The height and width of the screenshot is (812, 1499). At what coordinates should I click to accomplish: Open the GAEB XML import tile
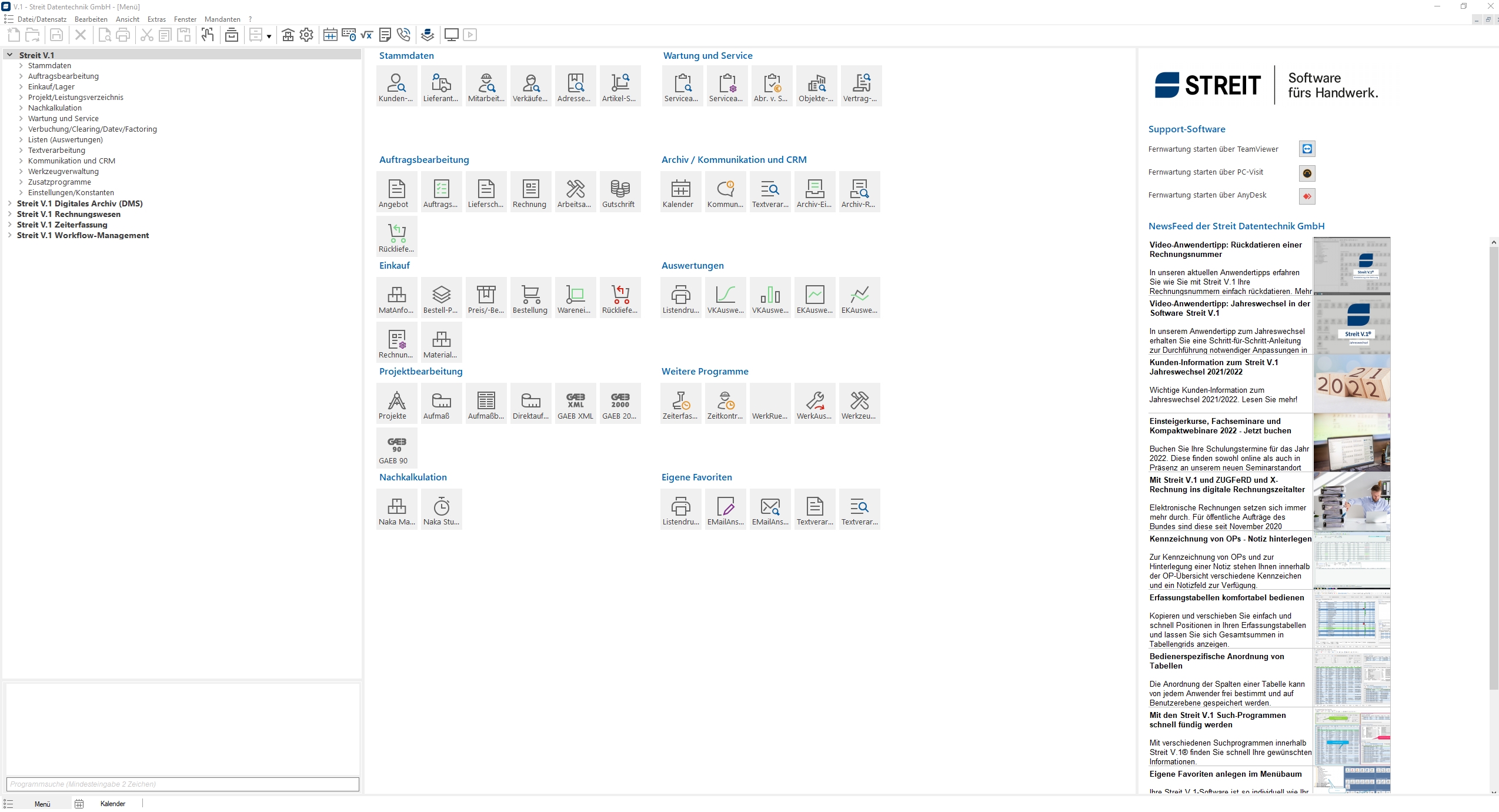coord(575,403)
